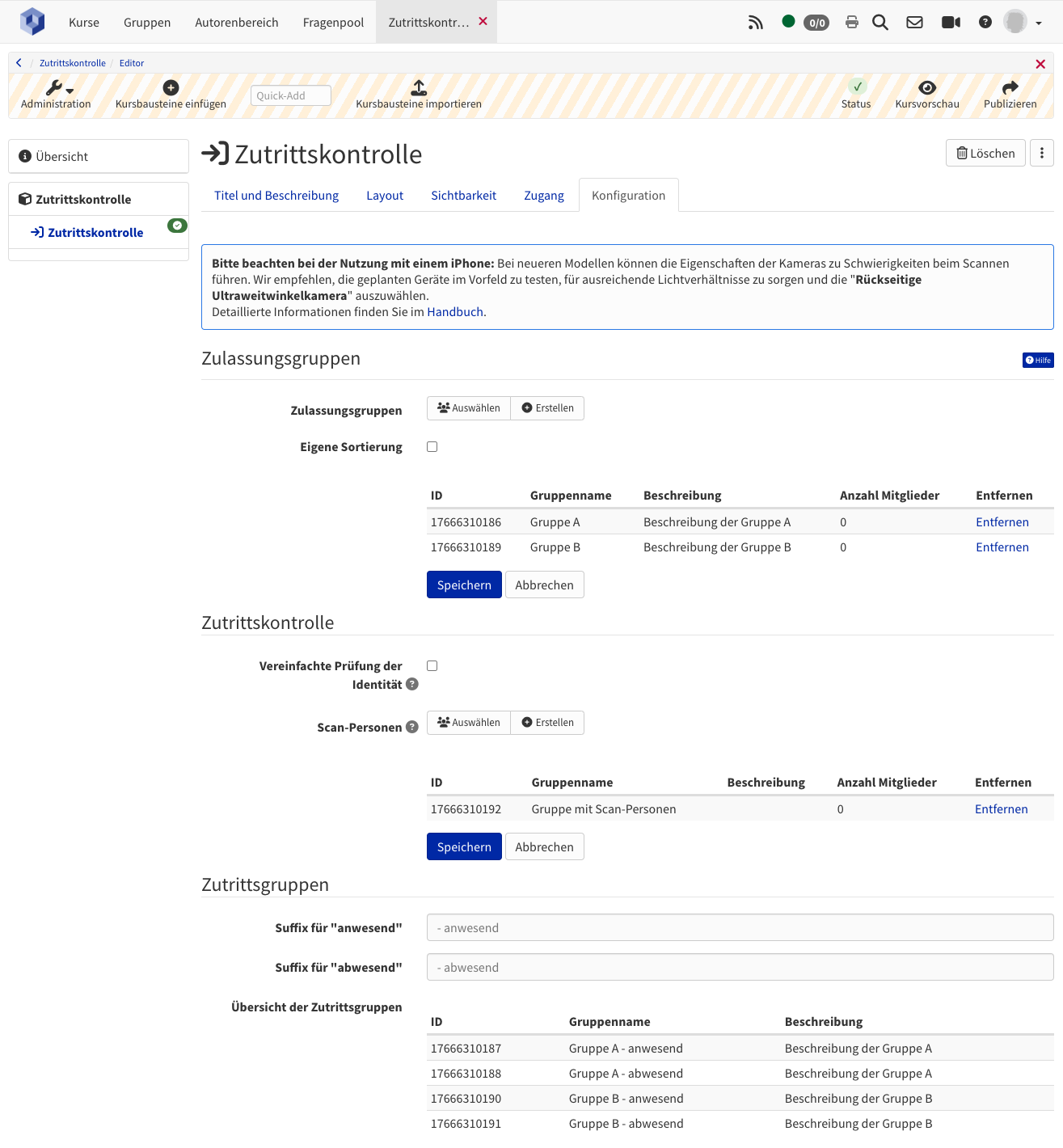The height and width of the screenshot is (1148, 1063).
Task: Click Speichern under Zulassungsgruppen
Action: [464, 585]
